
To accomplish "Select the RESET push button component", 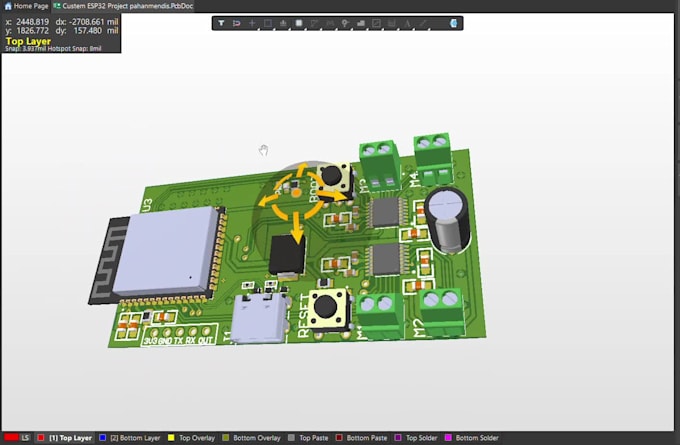I will pos(328,309).
